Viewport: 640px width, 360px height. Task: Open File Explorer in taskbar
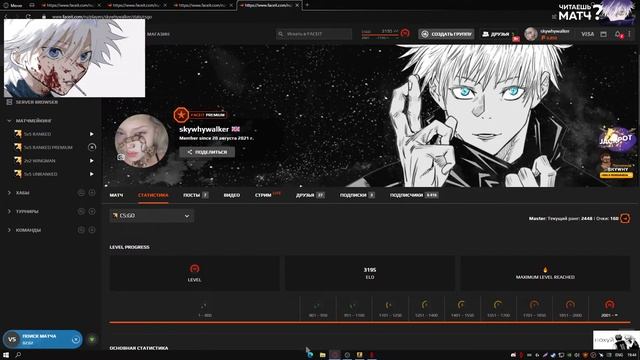(322, 355)
